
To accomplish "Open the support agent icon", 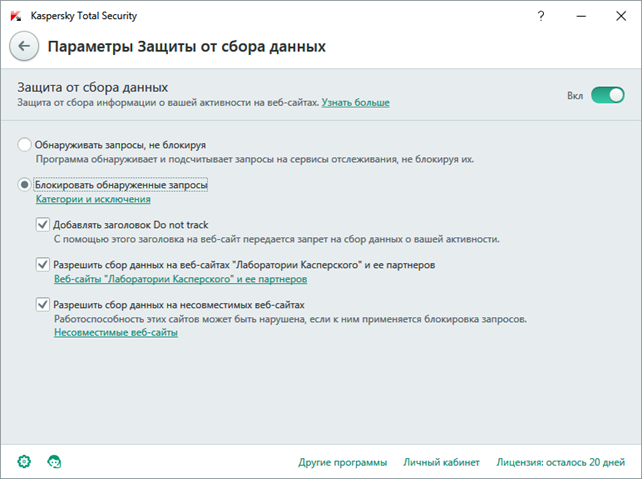I will (54, 461).
